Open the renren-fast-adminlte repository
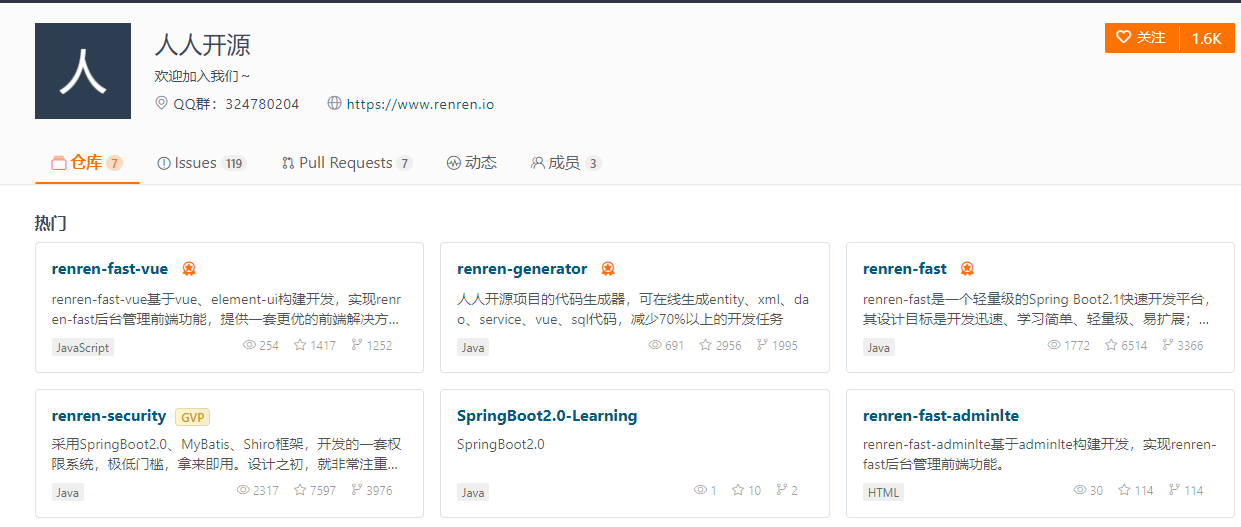The image size is (1241, 527). [941, 416]
